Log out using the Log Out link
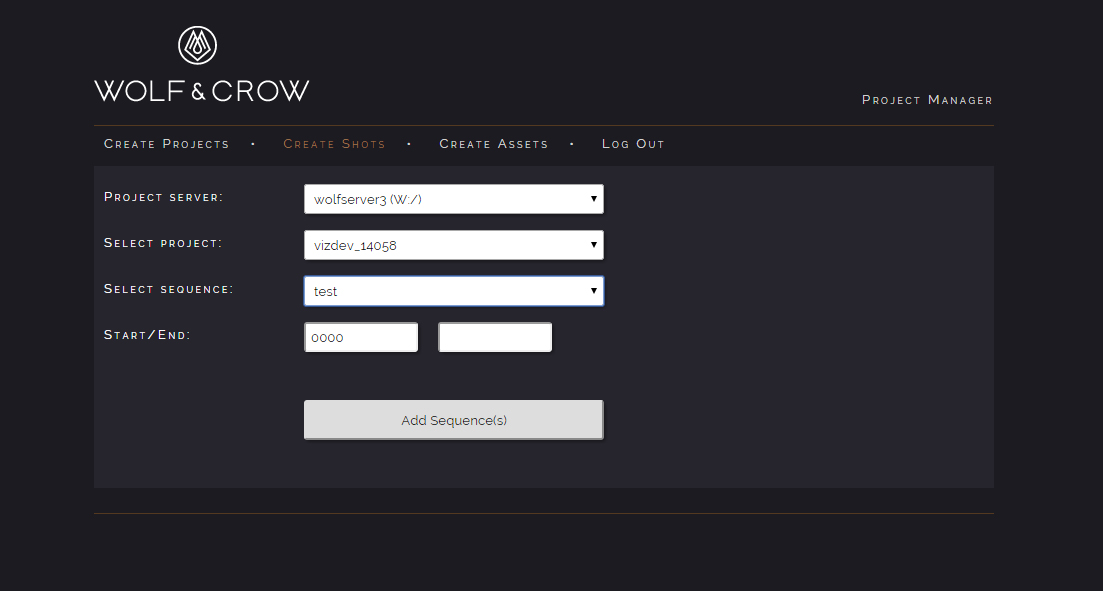The height and width of the screenshot is (591, 1103). [x=633, y=144]
